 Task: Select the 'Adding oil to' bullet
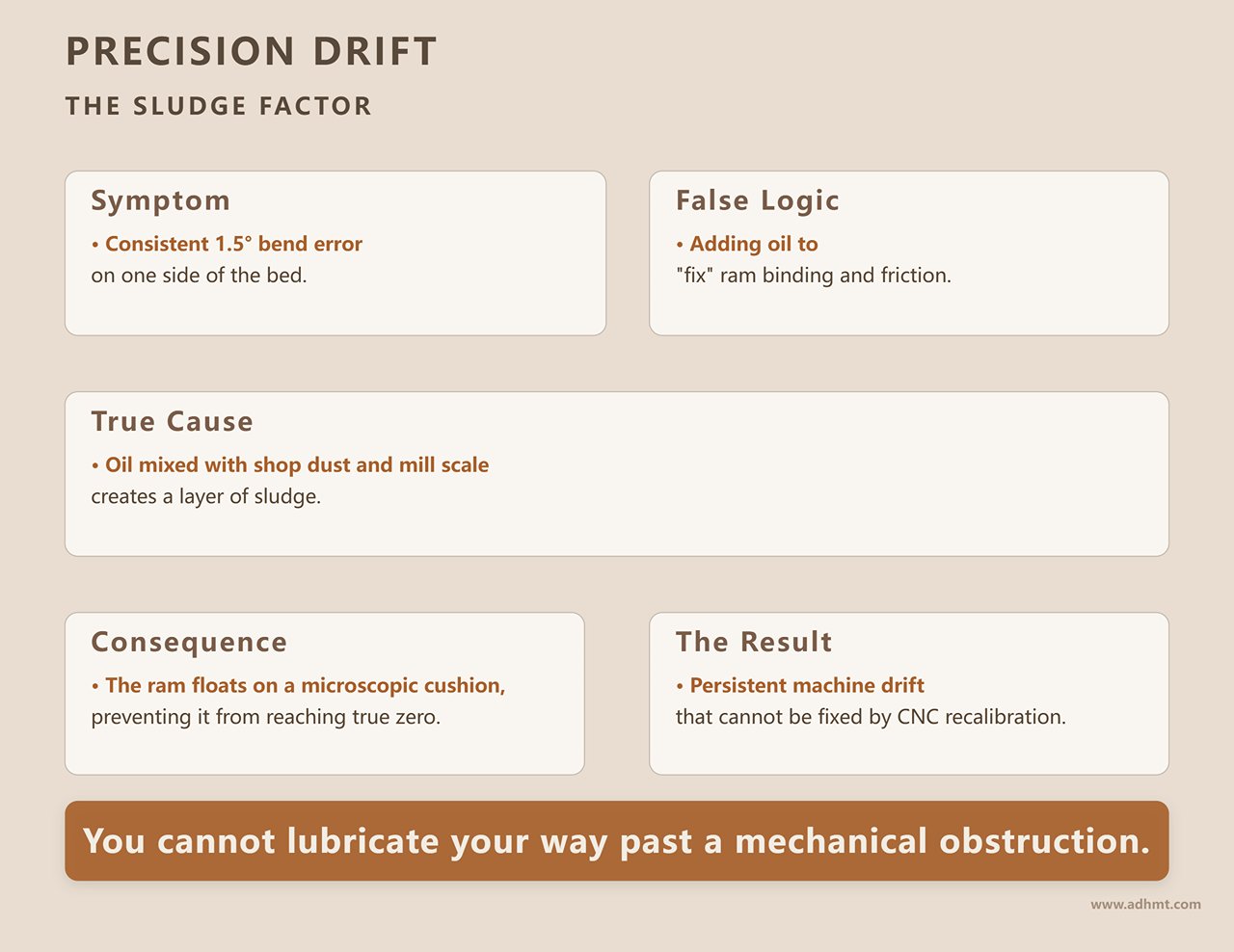[747, 244]
